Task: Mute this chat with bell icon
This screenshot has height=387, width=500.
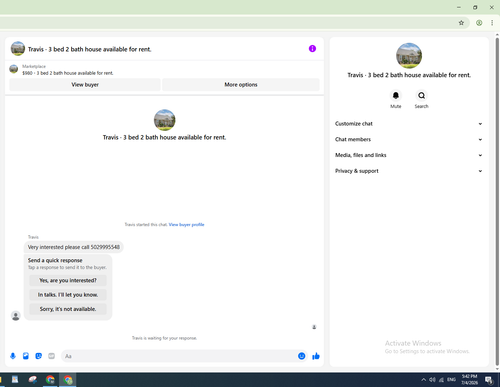Action: point(396,96)
